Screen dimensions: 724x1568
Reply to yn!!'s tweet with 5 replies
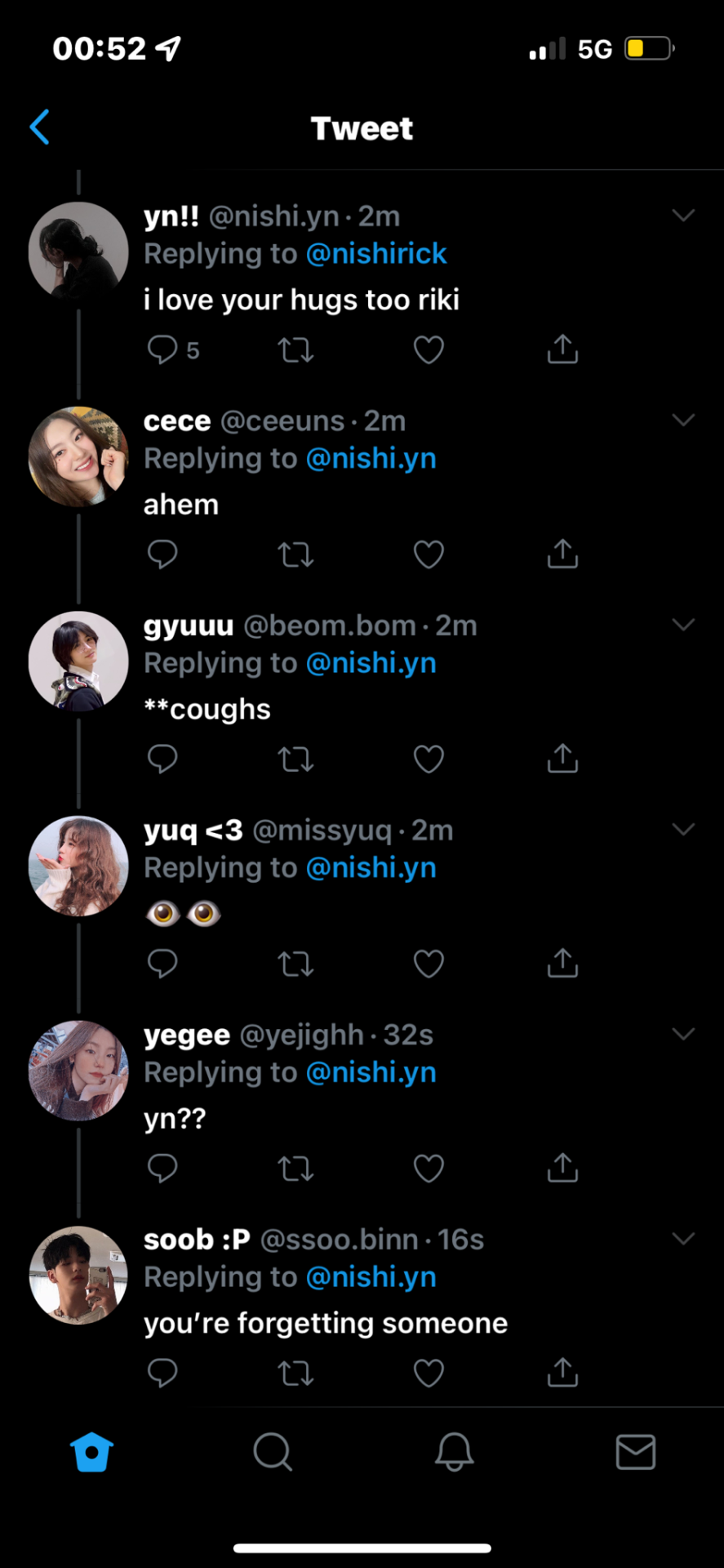point(162,350)
